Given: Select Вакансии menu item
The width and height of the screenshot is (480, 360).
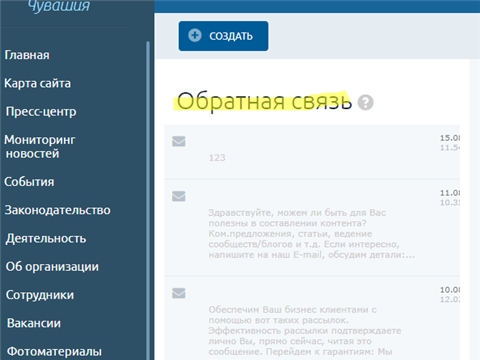Looking at the screenshot, I should tap(34, 323).
